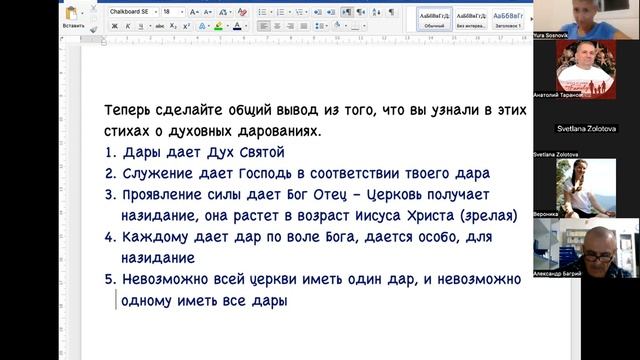The image size is (640, 360).
Task: Toggle italic (К) formatting
Action: point(128,26)
